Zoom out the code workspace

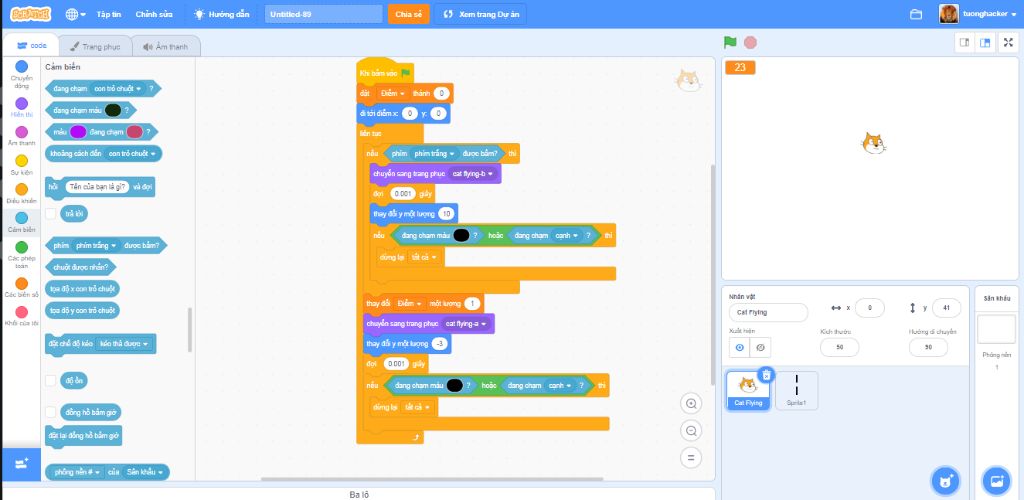point(691,430)
